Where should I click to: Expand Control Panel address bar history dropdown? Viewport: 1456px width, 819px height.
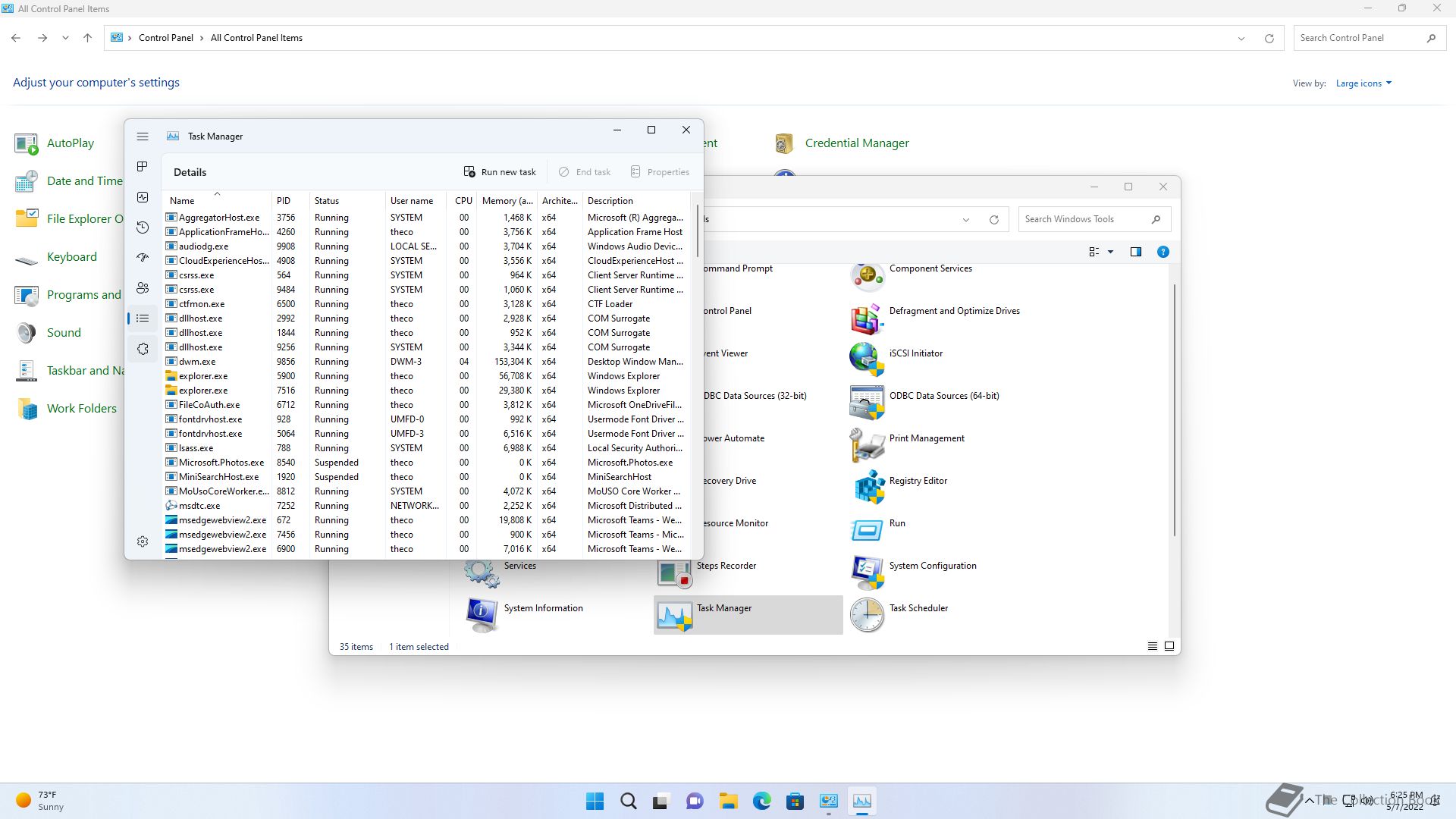[x=1241, y=38]
